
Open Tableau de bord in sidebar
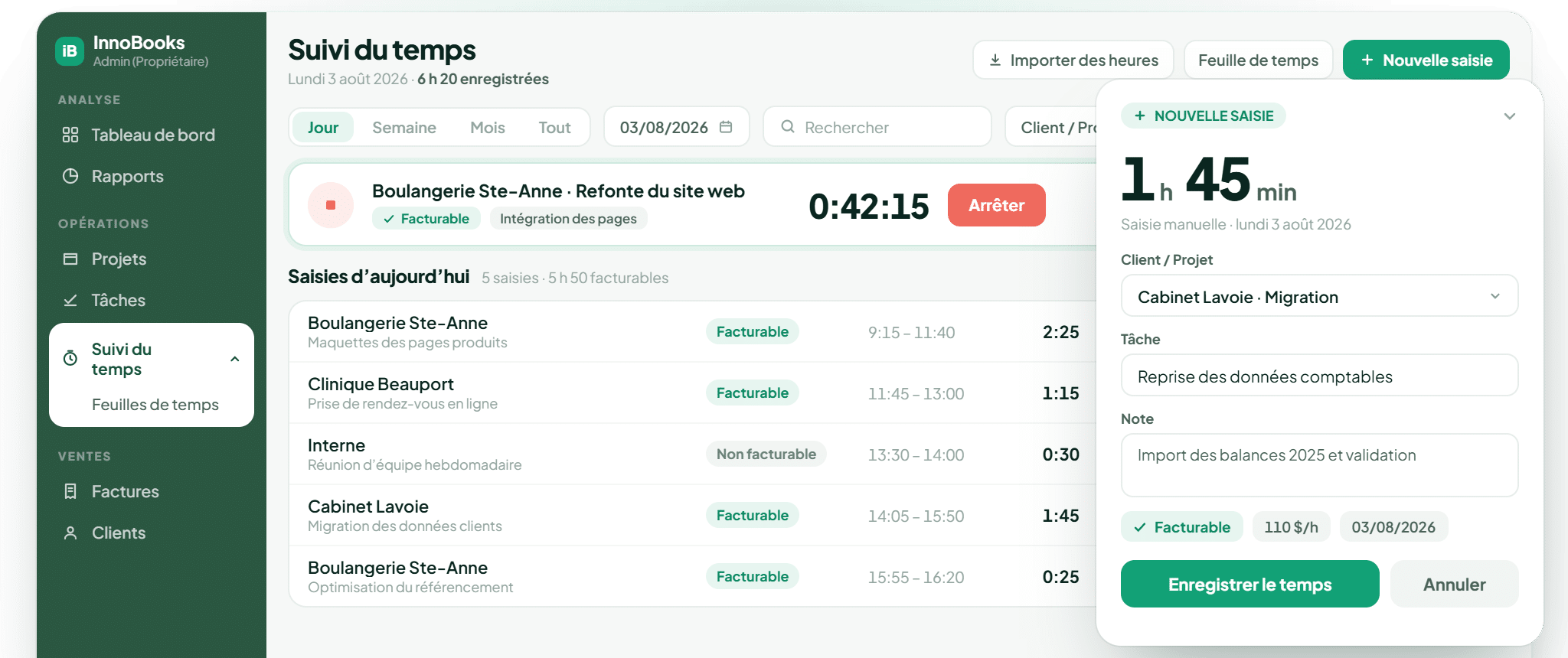tap(152, 135)
